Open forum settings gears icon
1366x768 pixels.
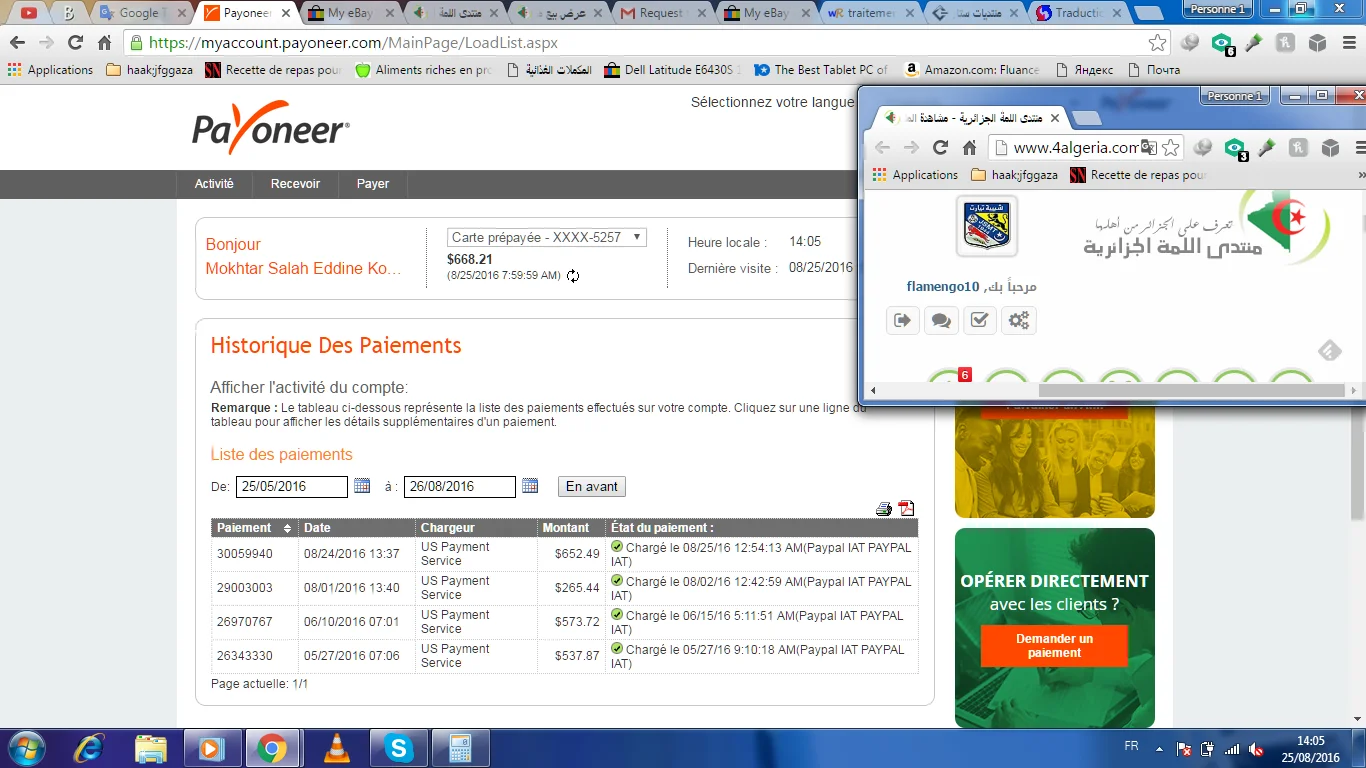(x=1018, y=320)
